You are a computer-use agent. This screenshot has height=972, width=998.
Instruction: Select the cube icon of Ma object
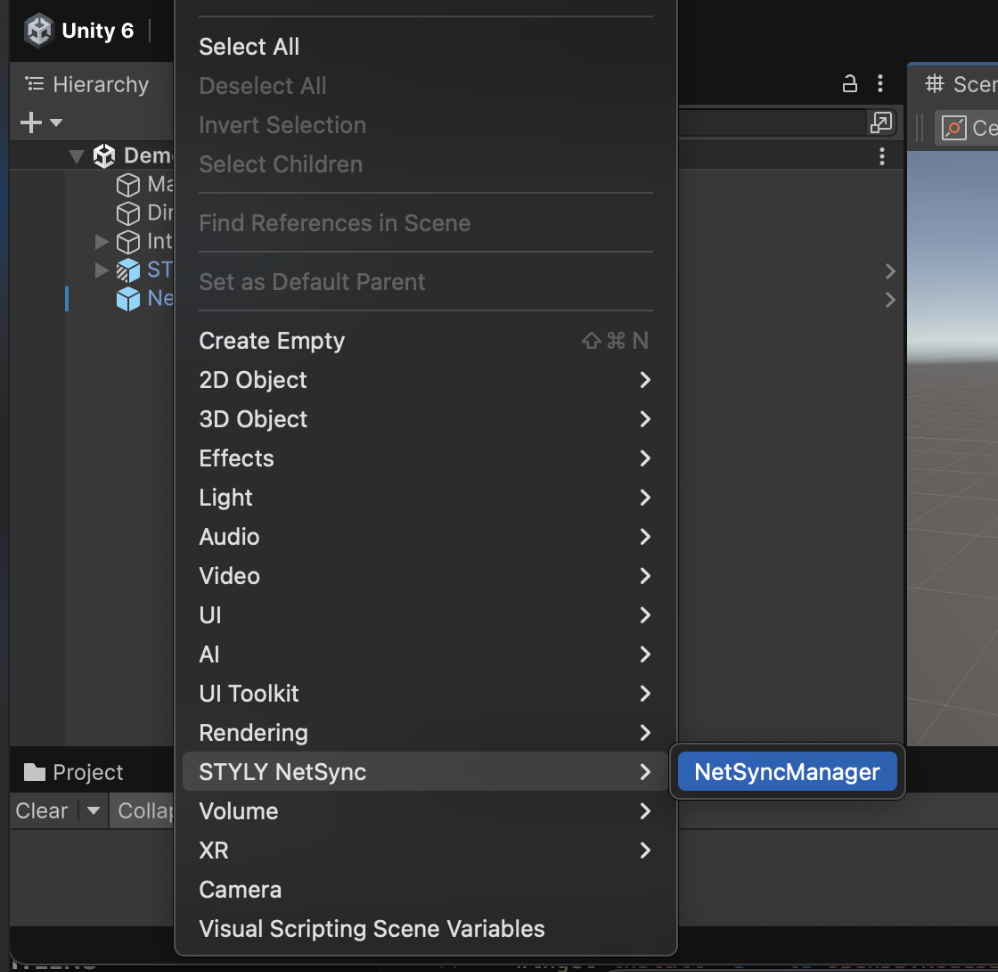[x=128, y=185]
